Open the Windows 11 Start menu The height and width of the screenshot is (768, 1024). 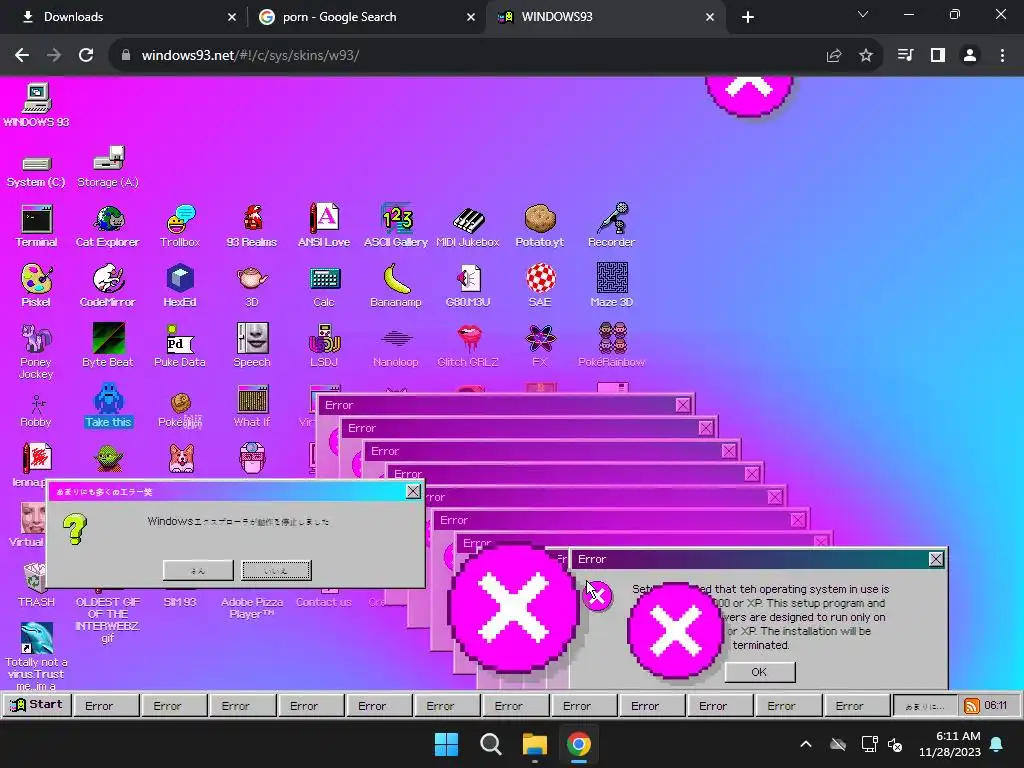click(447, 744)
